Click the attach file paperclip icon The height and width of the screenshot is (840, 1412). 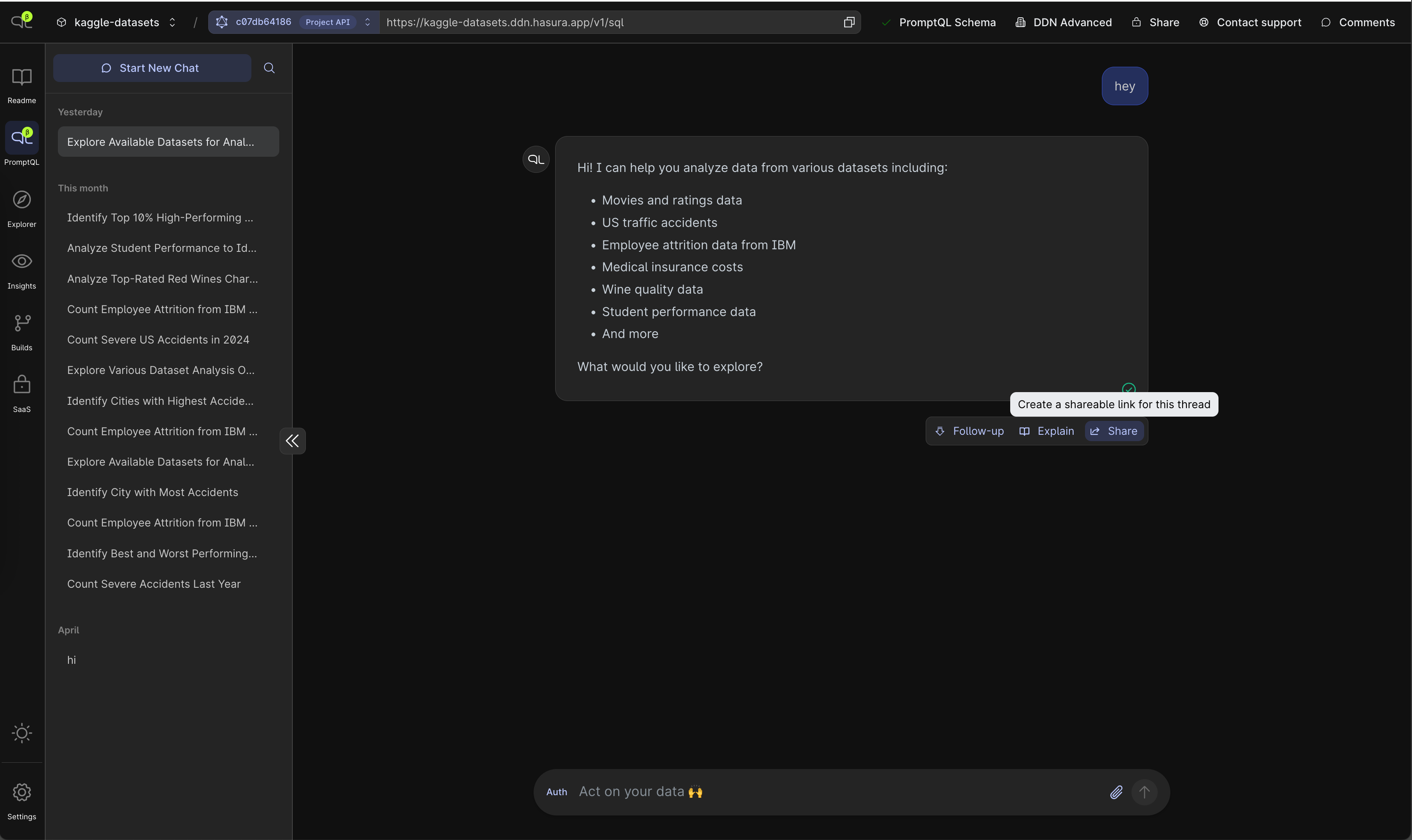tap(1116, 792)
